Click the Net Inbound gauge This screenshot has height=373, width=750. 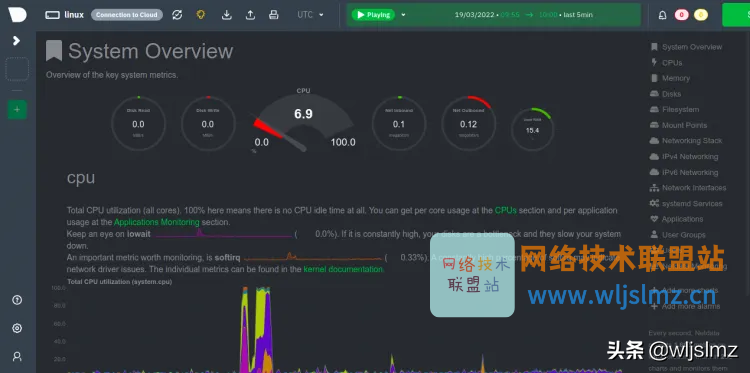tap(399, 124)
